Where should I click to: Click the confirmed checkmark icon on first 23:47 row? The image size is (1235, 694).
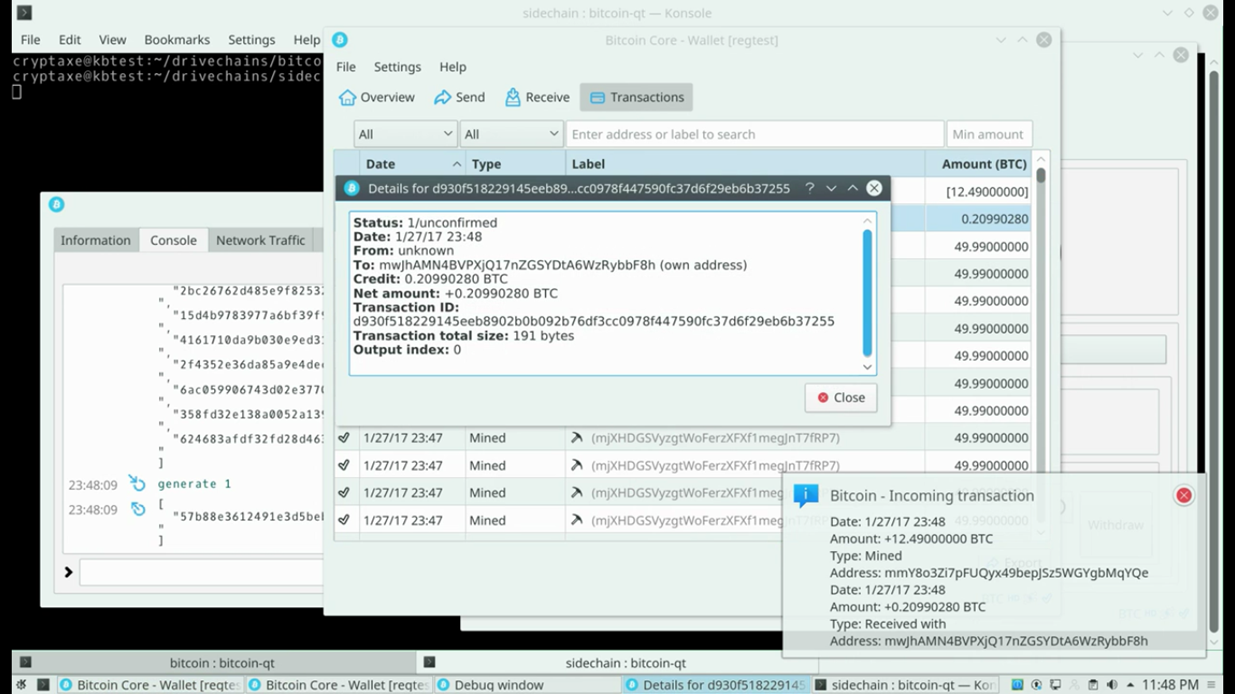tap(344, 438)
